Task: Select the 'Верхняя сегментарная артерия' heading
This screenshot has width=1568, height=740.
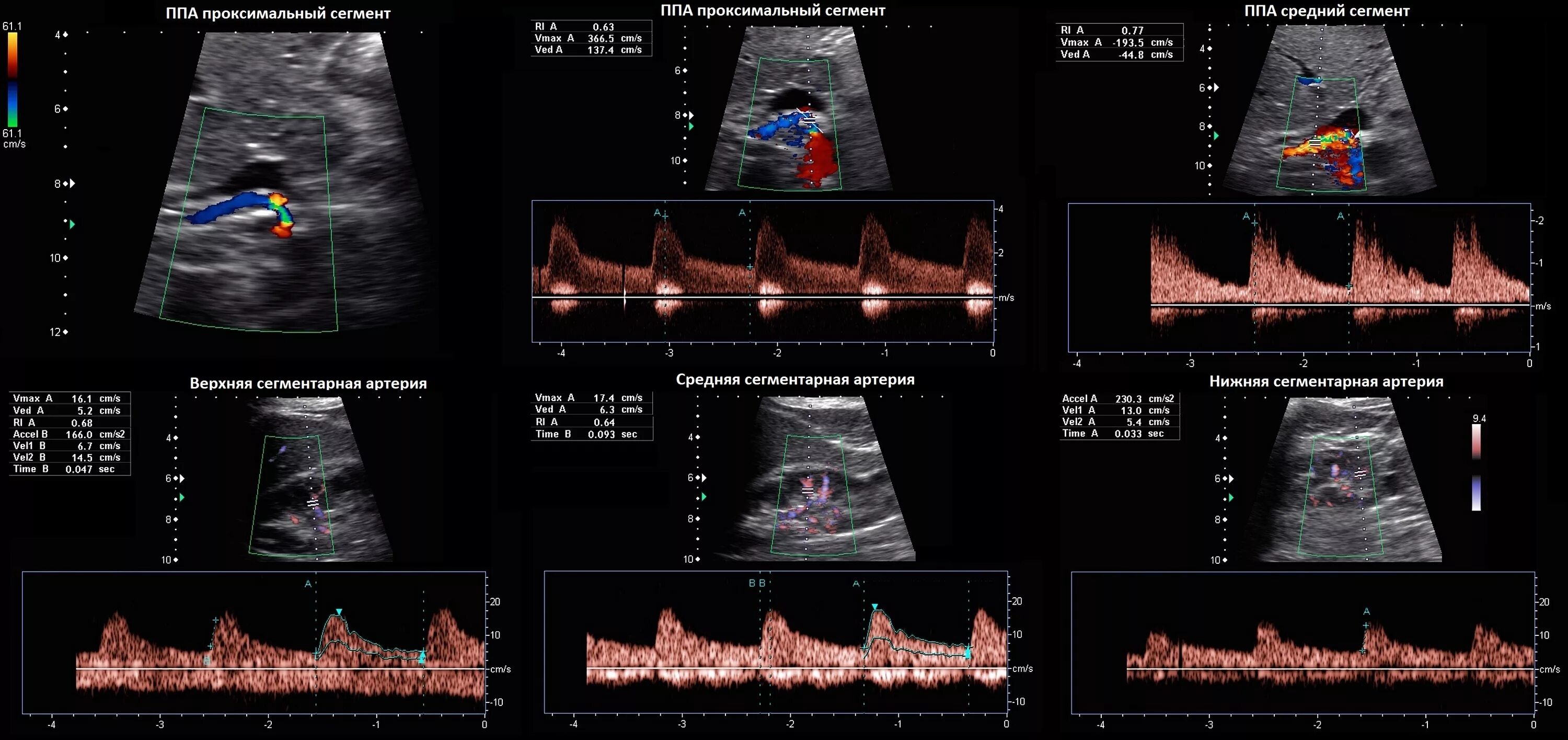Action: click(x=308, y=384)
